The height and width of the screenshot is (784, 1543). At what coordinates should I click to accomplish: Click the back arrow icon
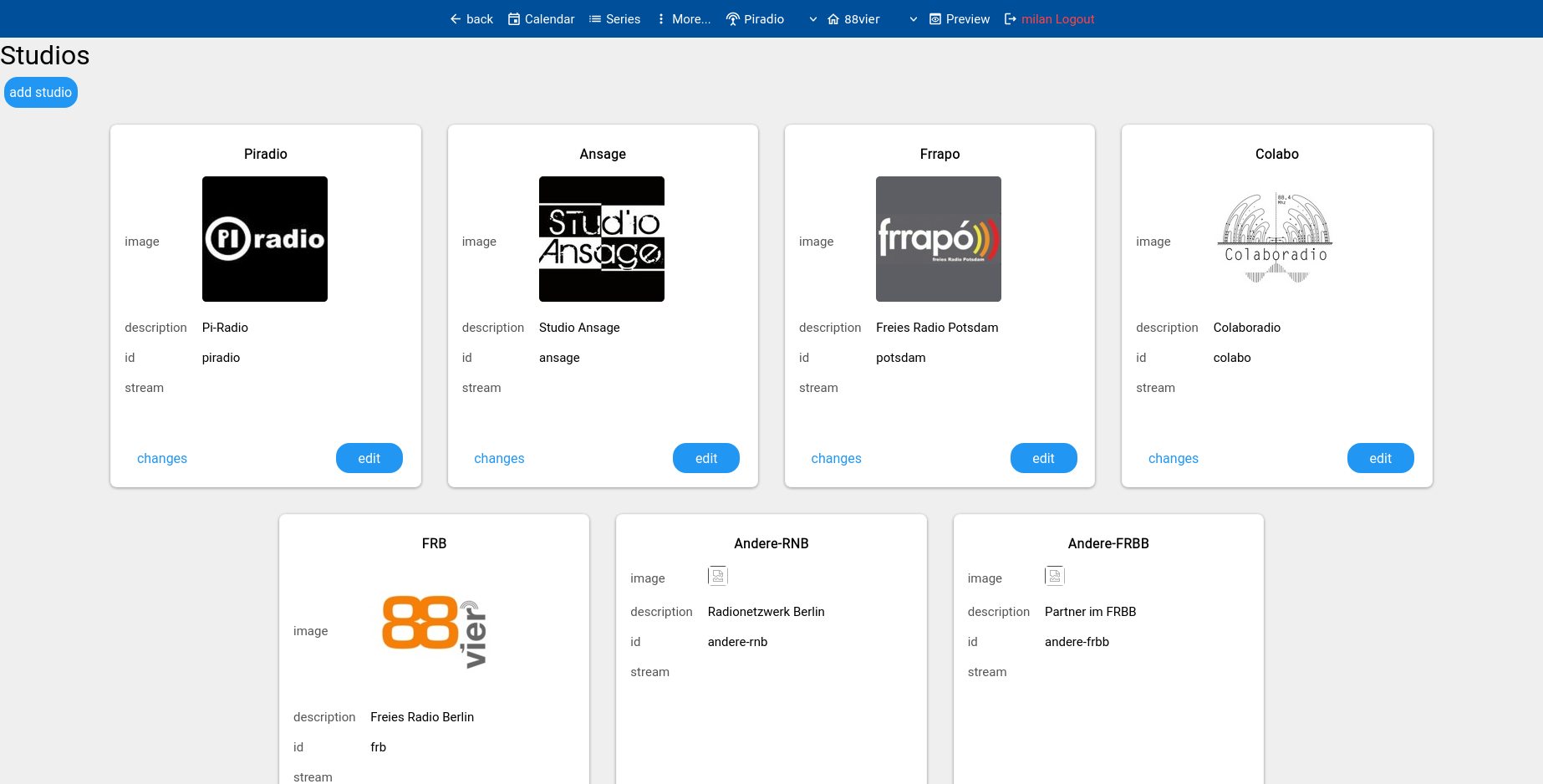456,19
